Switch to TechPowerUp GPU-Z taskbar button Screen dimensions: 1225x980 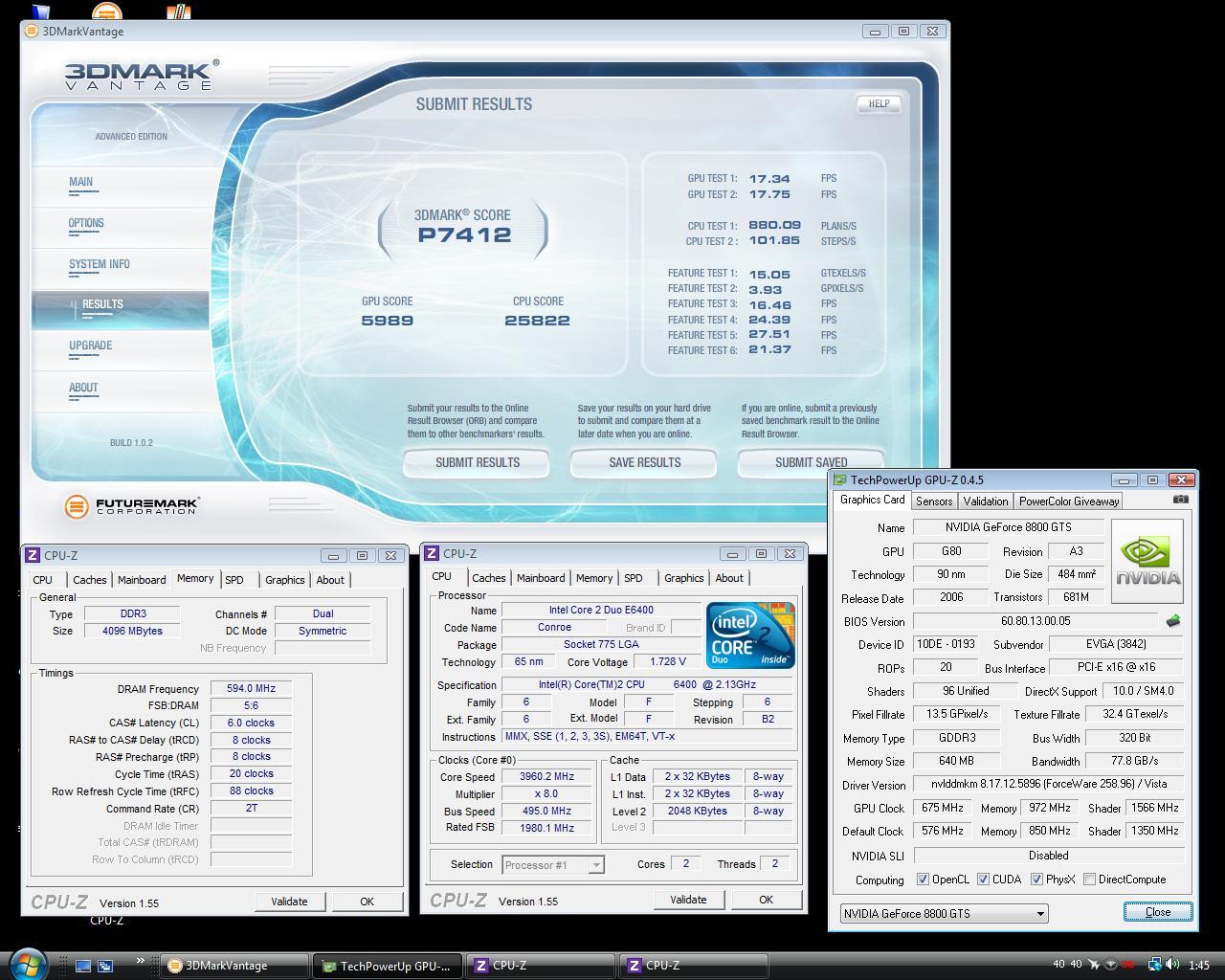pyautogui.click(x=388, y=966)
